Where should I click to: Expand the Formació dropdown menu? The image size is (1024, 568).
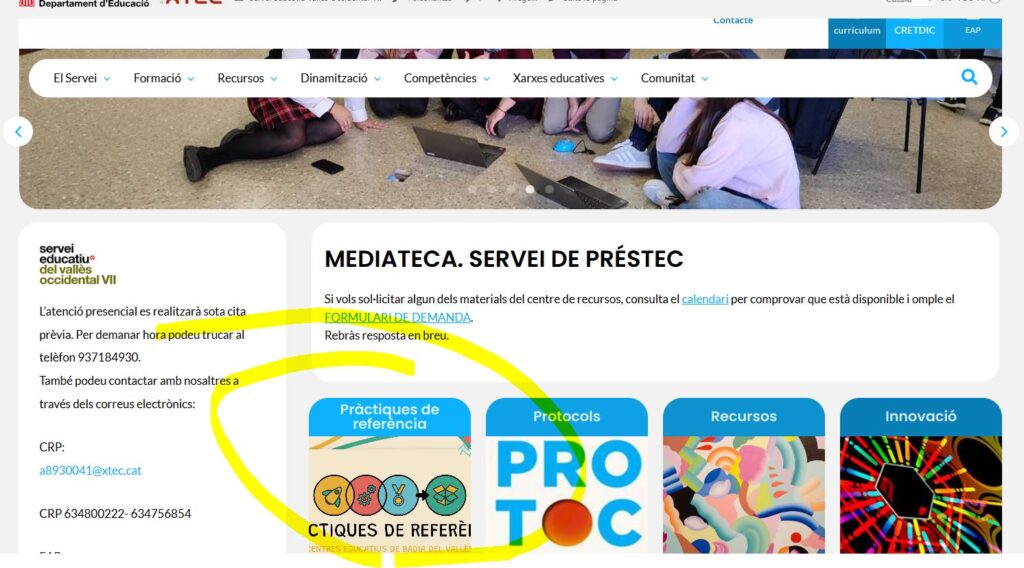click(164, 78)
